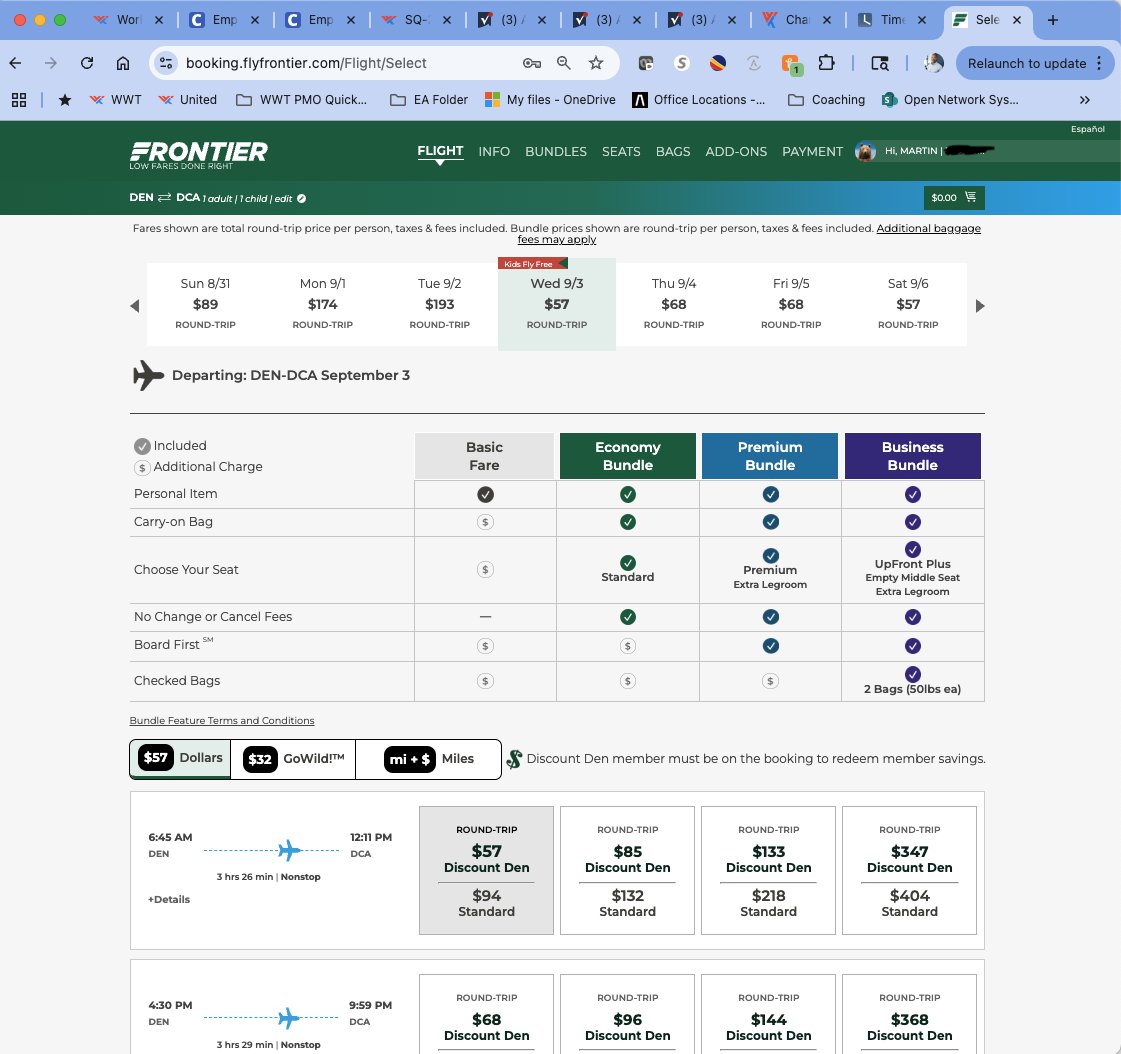Screen dimensions: 1121x1054
Task: Show later dates with right arrow
Action: 980,306
